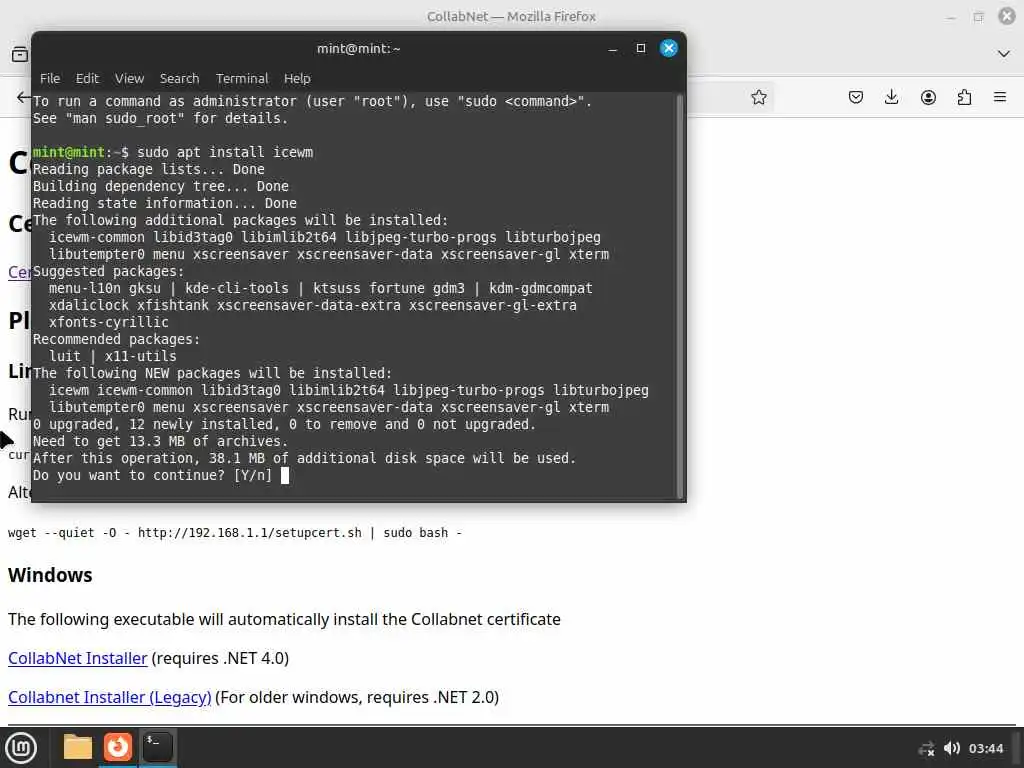
Task: Open the View menu in terminal
Action: [129, 78]
